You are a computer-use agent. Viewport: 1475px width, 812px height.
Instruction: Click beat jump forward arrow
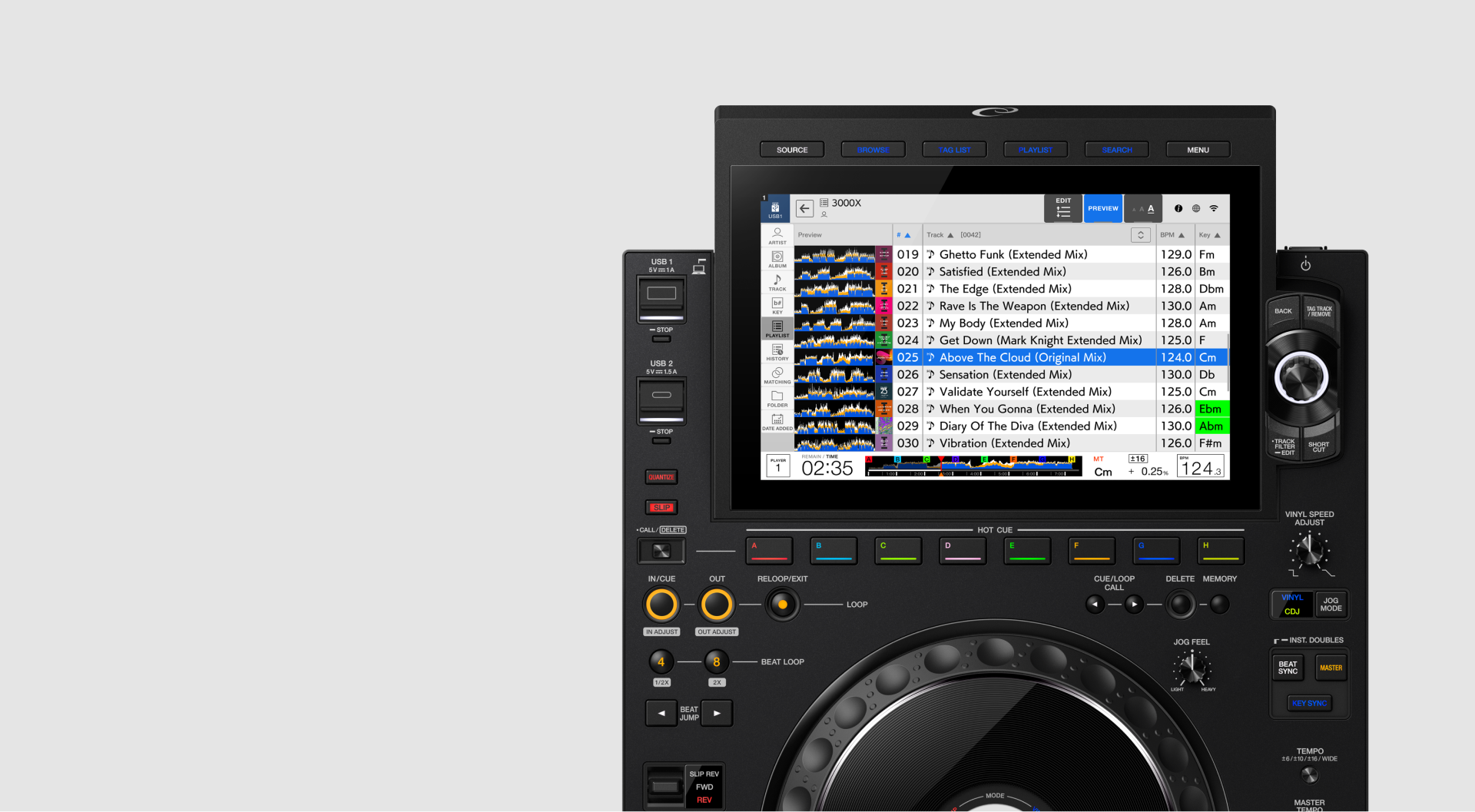click(717, 713)
